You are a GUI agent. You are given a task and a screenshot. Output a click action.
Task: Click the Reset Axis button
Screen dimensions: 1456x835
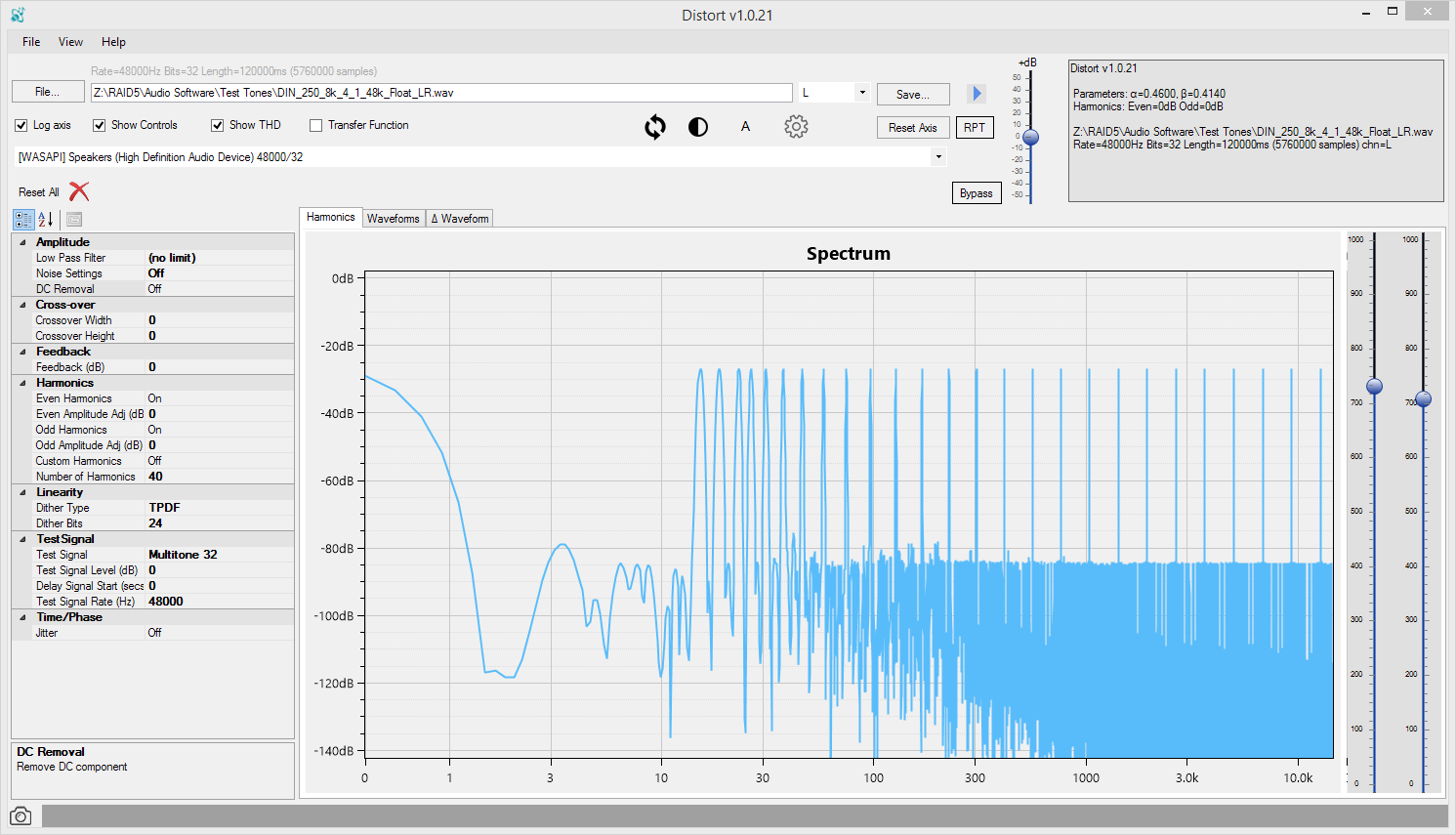(913, 128)
